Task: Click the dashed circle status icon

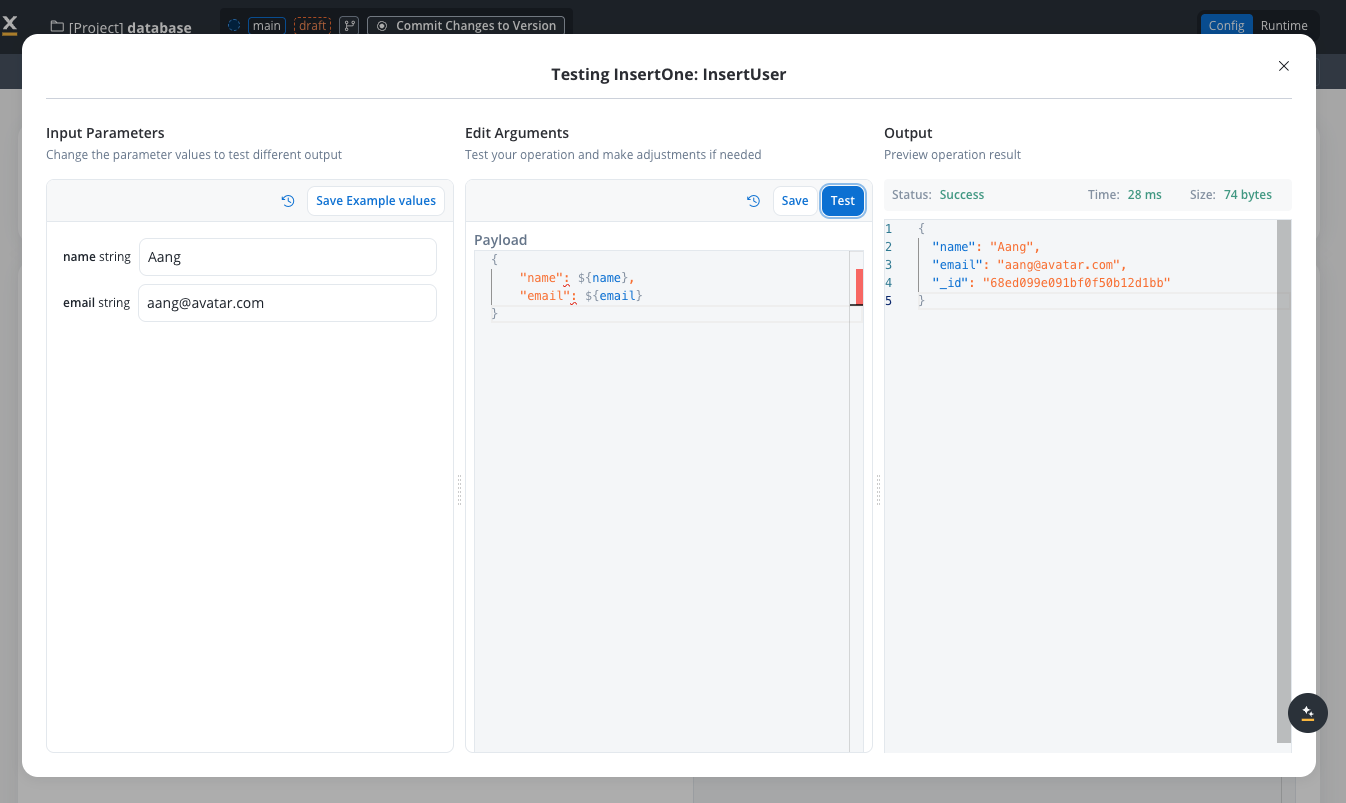Action: pos(234,26)
